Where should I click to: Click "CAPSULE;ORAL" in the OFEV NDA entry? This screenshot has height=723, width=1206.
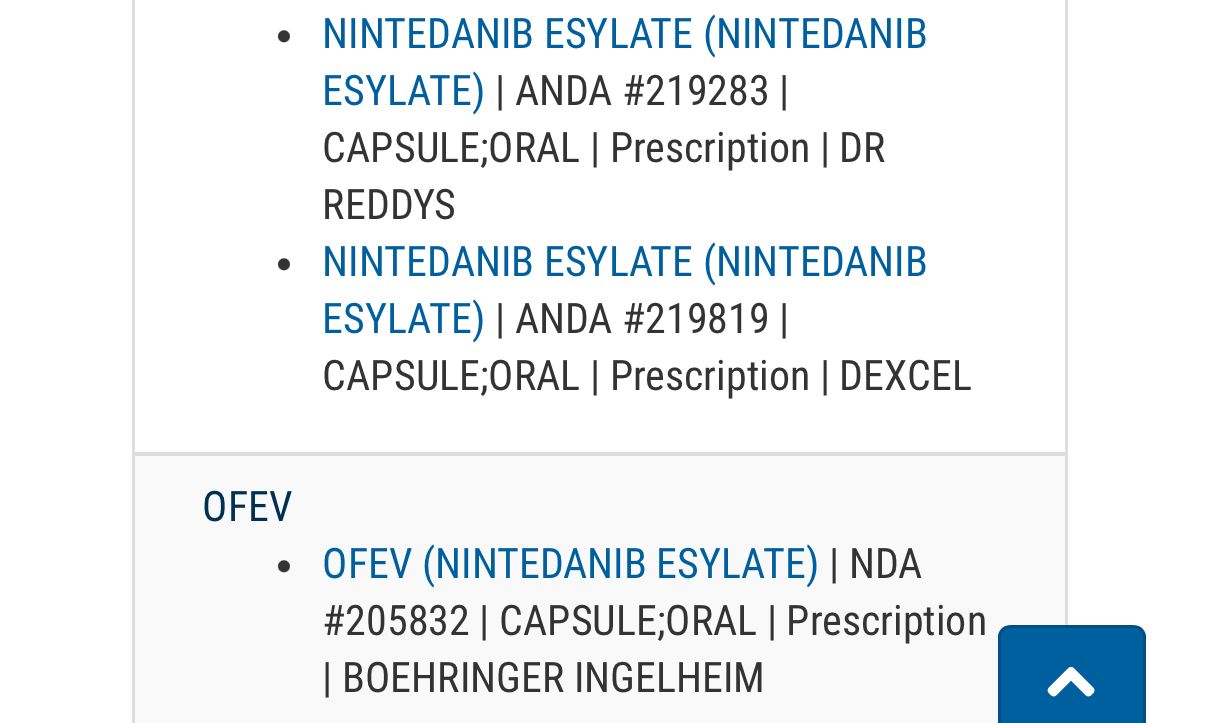click(x=627, y=621)
